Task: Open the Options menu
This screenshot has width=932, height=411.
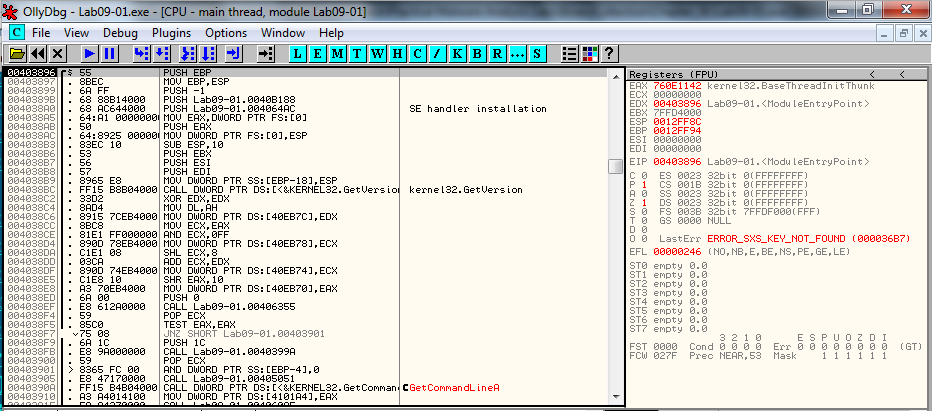Action: pyautogui.click(x=226, y=33)
